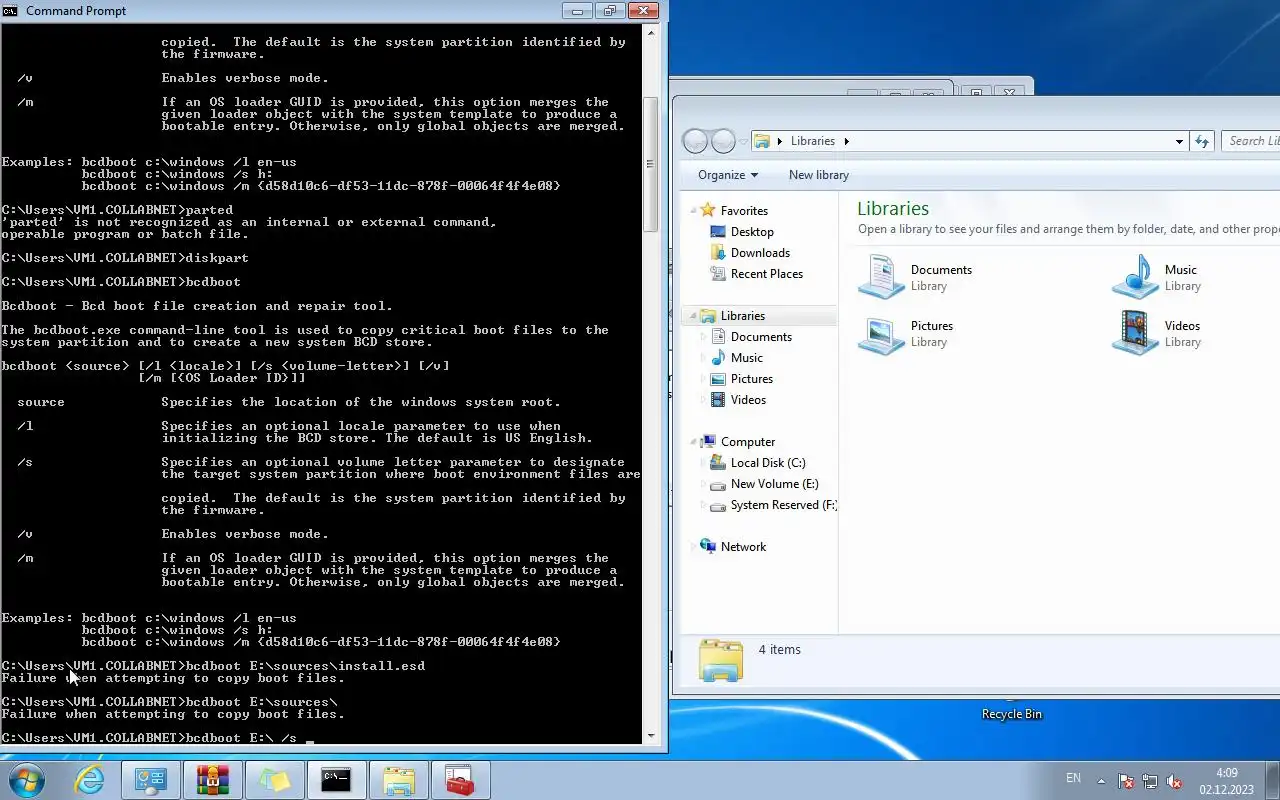Screen dimensions: 1280x800
Task: Click the '4 items' details text
Action: point(779,650)
